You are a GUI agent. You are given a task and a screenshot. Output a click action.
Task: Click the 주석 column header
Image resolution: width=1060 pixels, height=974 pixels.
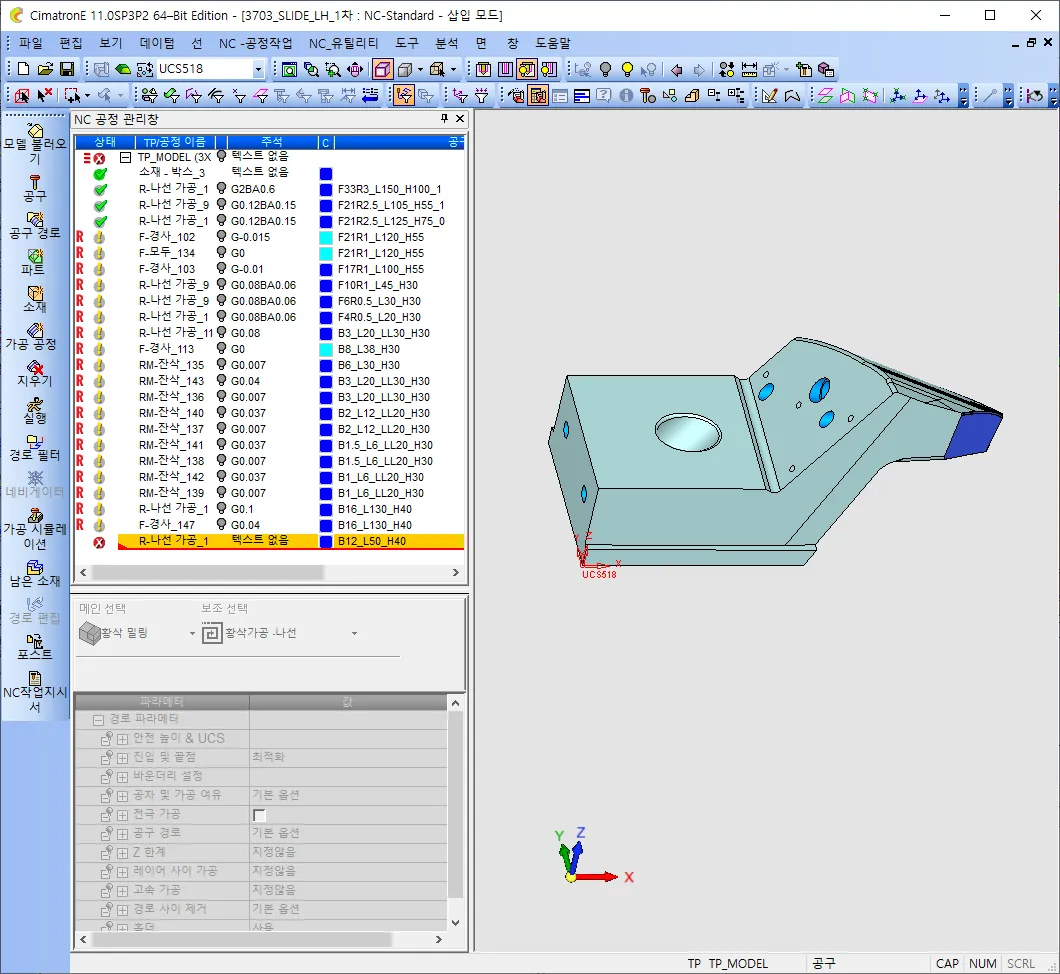pos(272,142)
